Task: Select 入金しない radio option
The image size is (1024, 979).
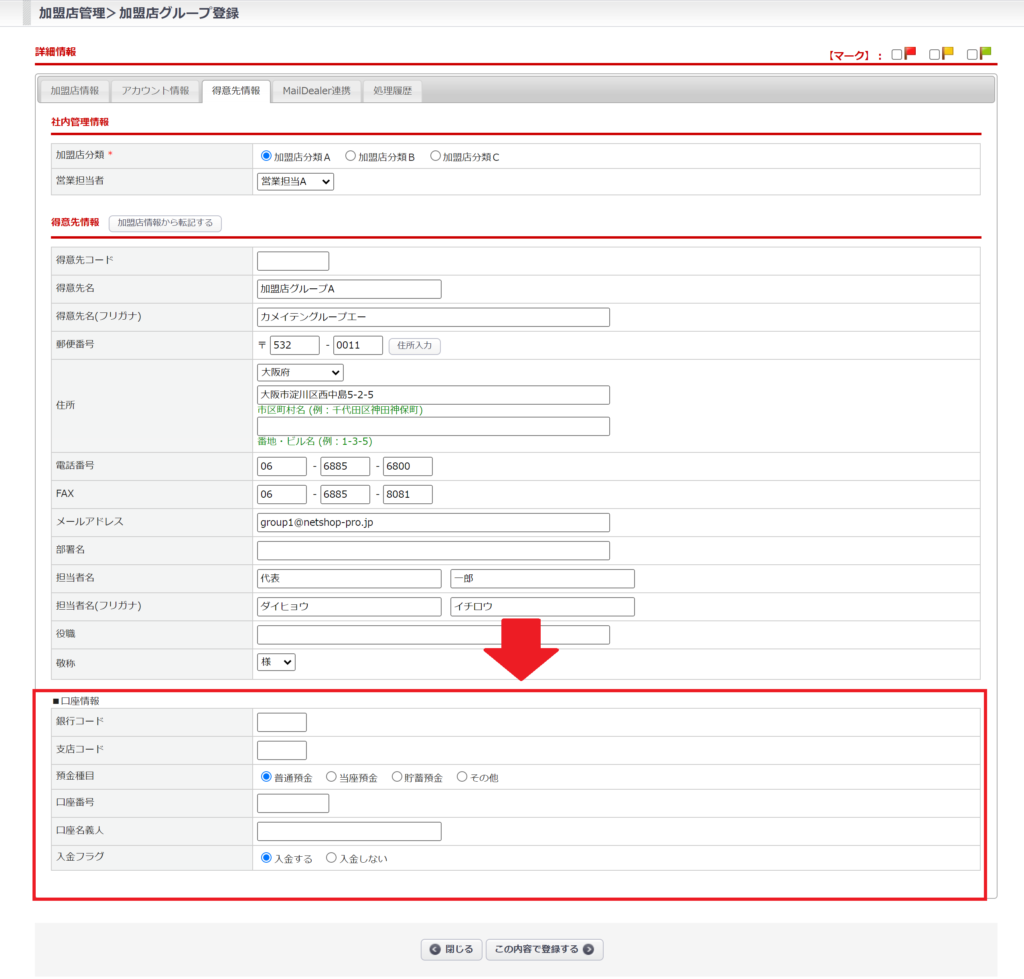Action: [x=332, y=858]
